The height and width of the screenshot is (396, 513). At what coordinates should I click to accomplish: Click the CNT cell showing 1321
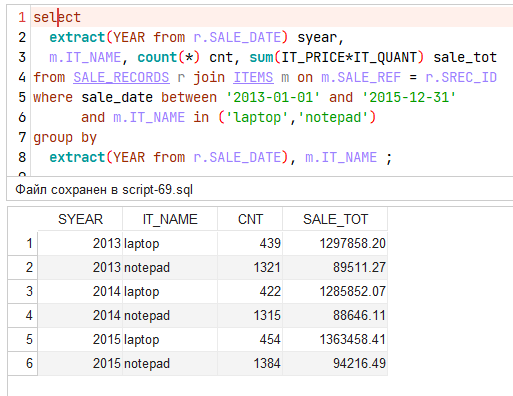(x=250, y=267)
